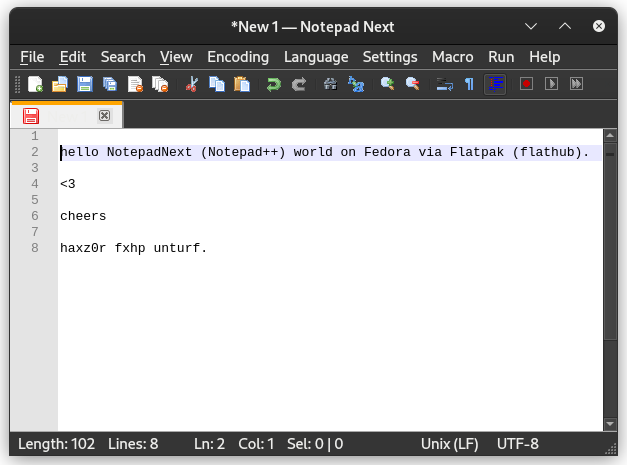Image resolution: width=627 pixels, height=465 pixels.
Task: Expand the Settings menu
Action: (390, 57)
